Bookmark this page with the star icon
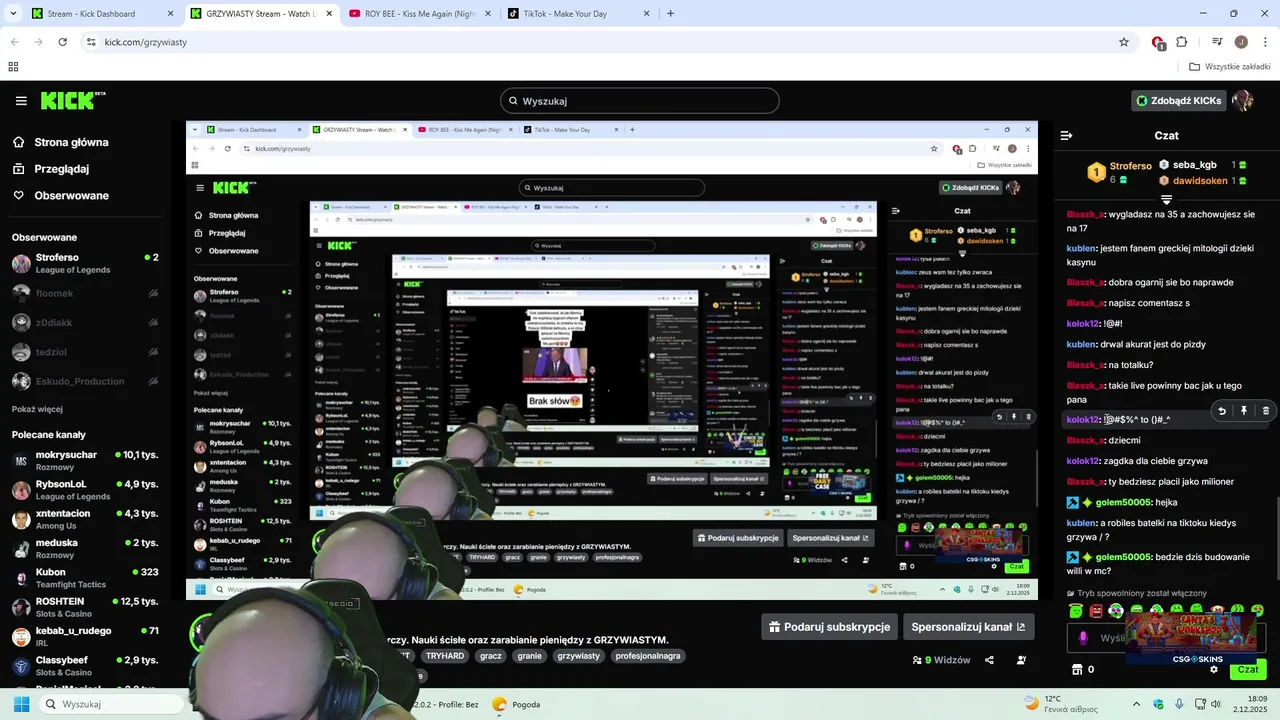1280x720 pixels. 1124,42
